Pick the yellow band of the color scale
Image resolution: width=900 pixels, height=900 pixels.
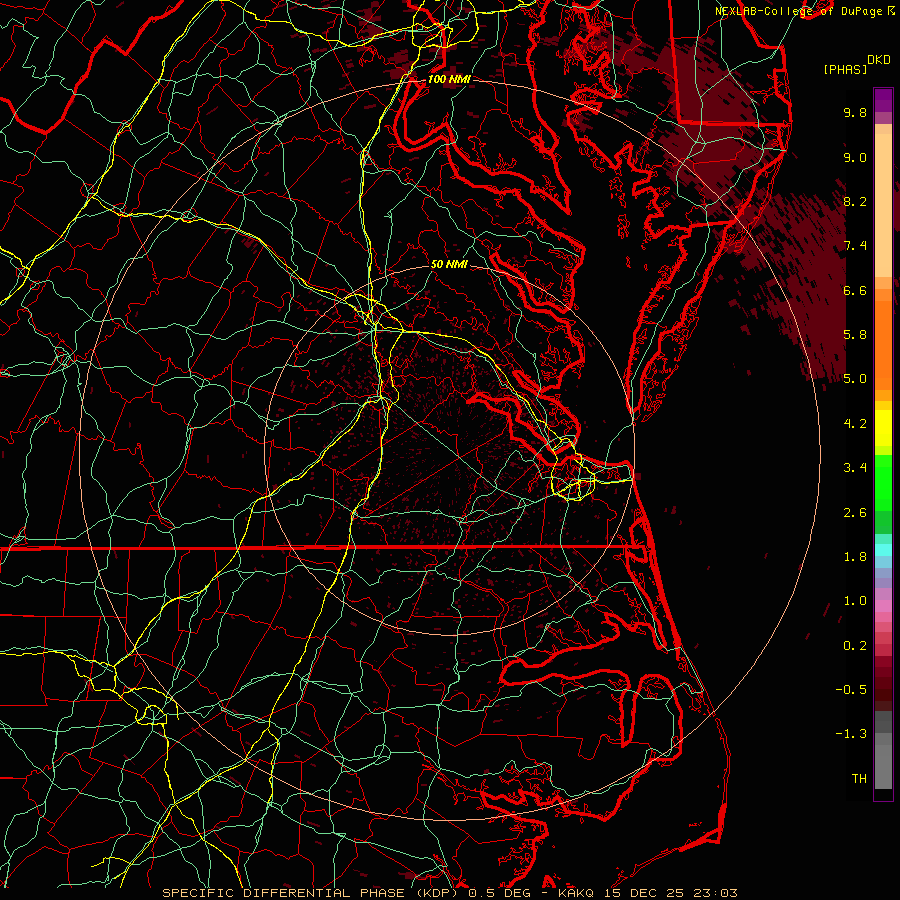[x=883, y=428]
